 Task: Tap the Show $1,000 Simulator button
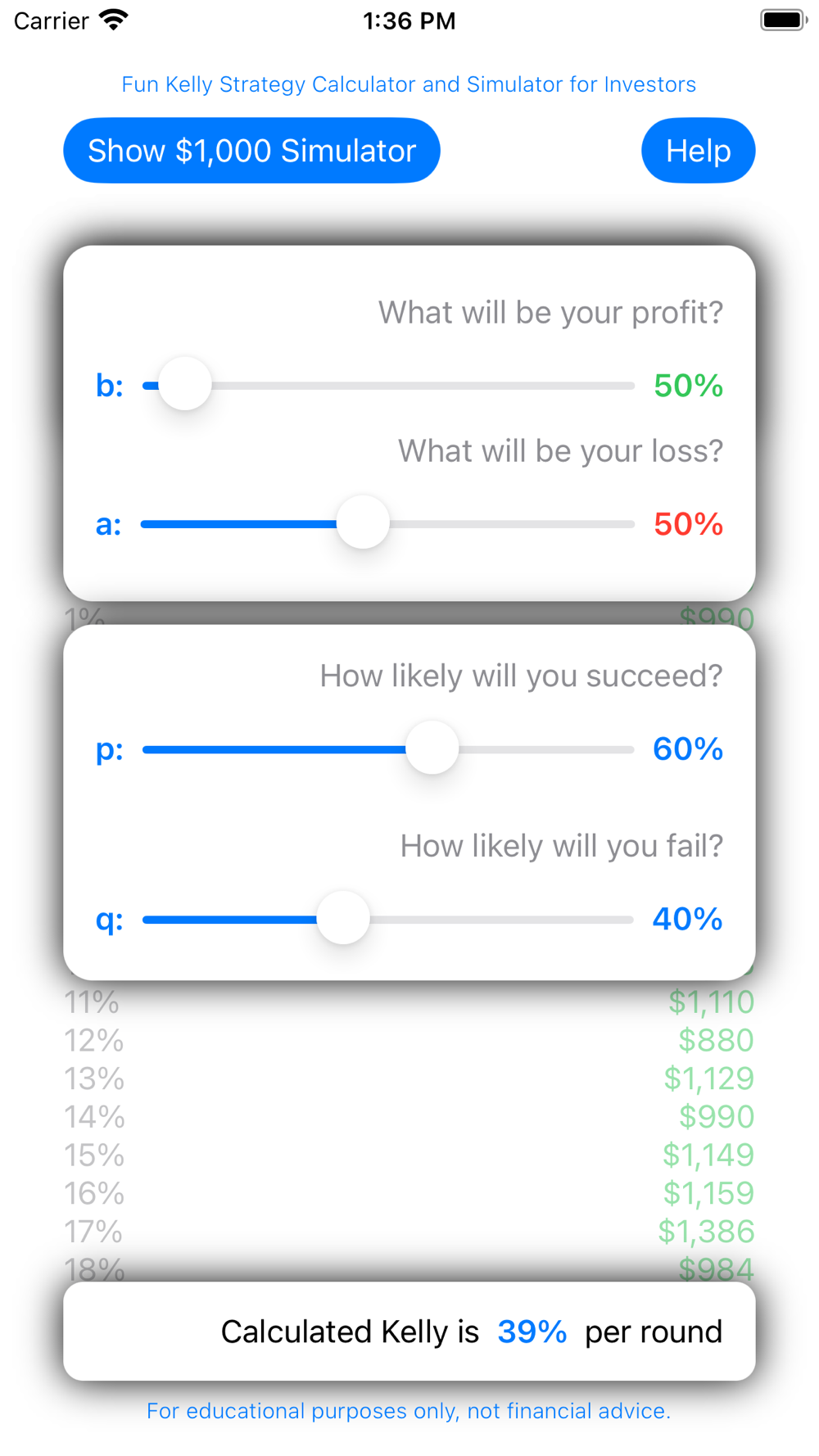pos(251,151)
